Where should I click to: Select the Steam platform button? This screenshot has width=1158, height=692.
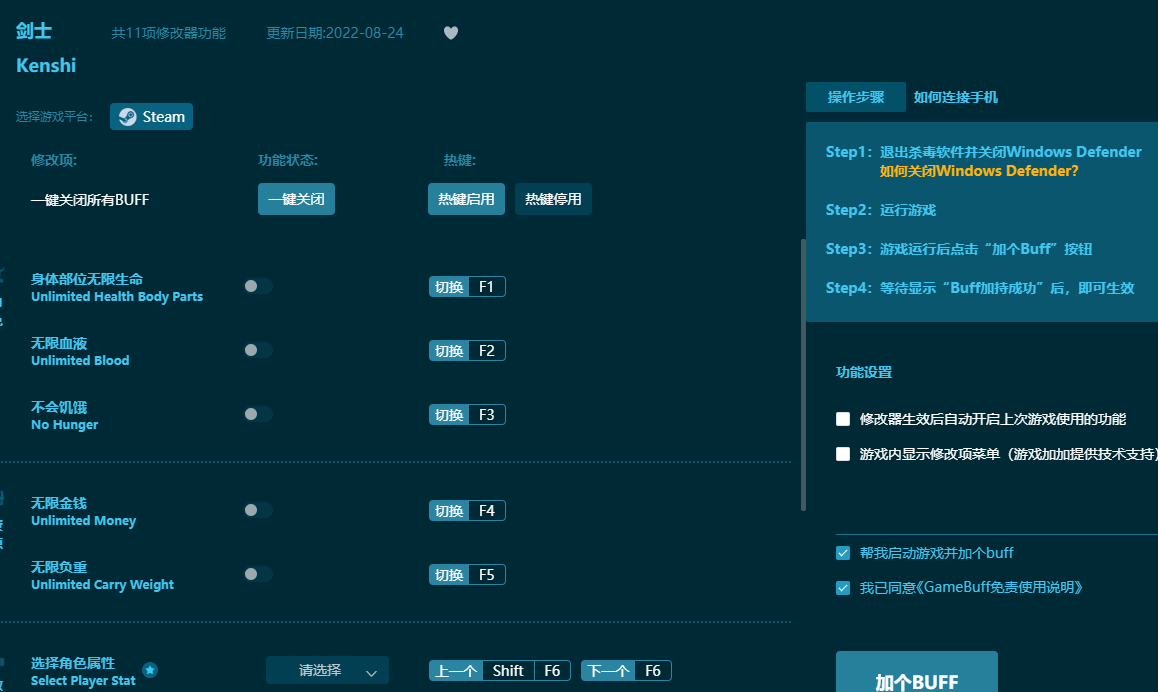click(x=151, y=117)
